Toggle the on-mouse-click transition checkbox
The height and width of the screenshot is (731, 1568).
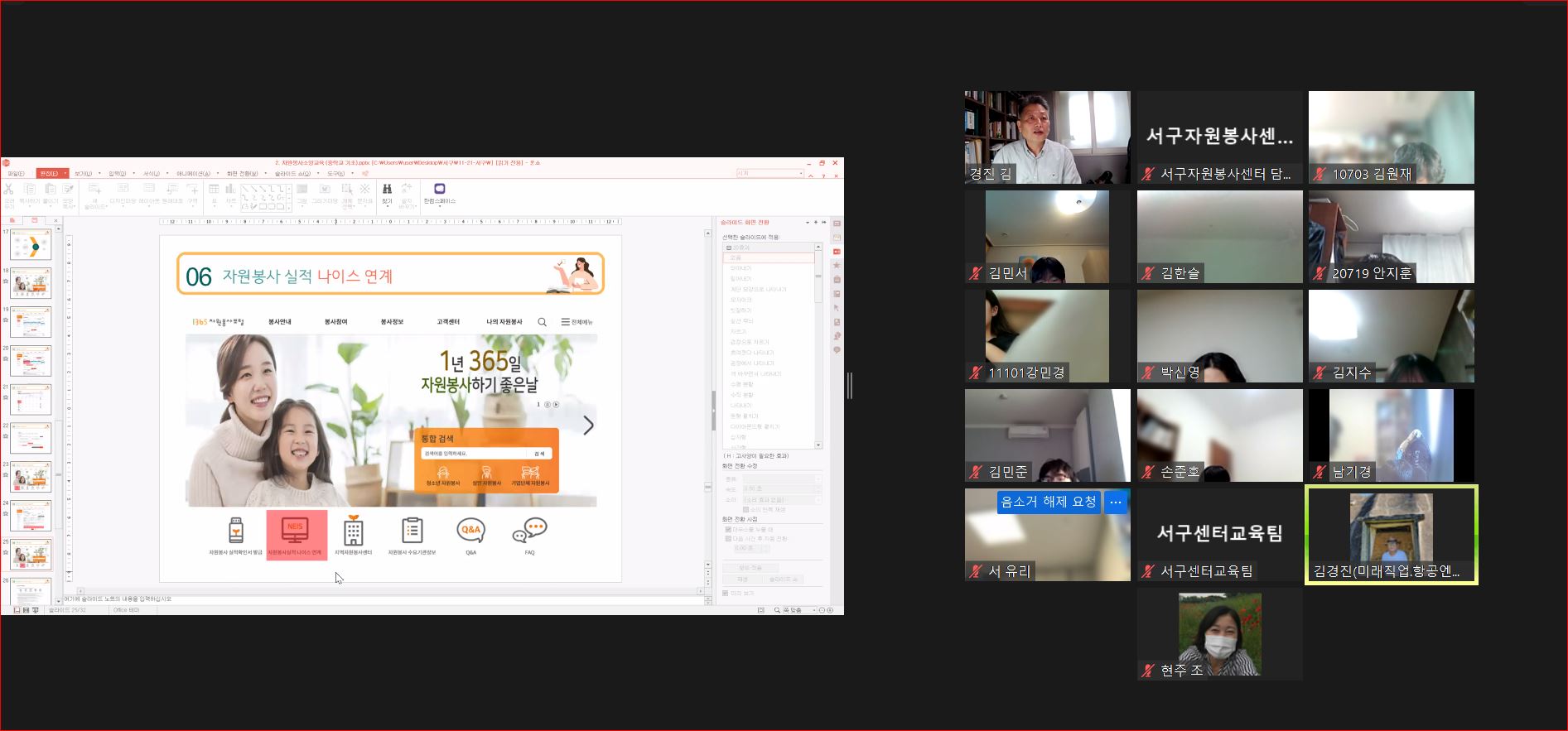(728, 529)
